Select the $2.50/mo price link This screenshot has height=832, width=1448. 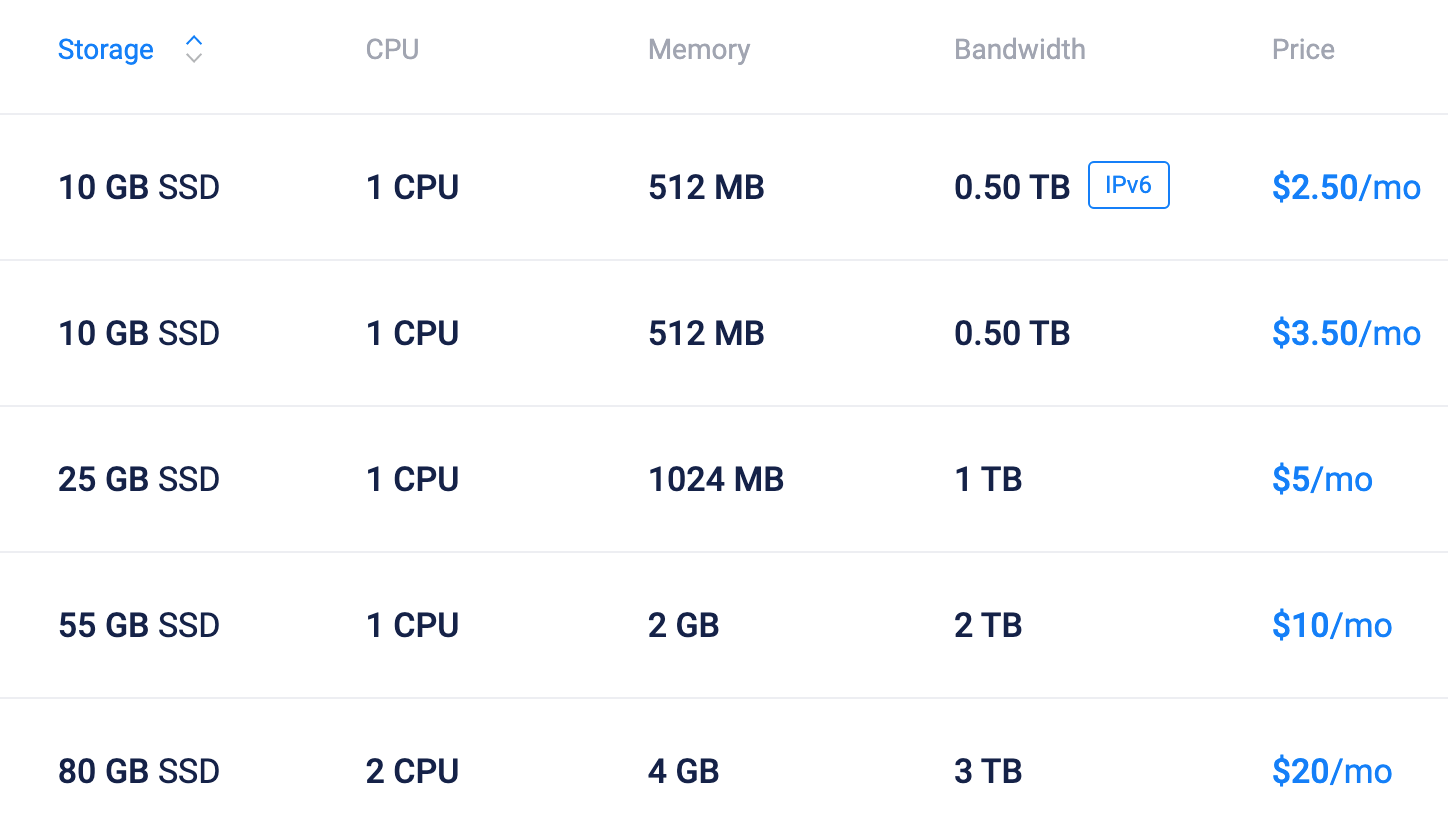1346,187
